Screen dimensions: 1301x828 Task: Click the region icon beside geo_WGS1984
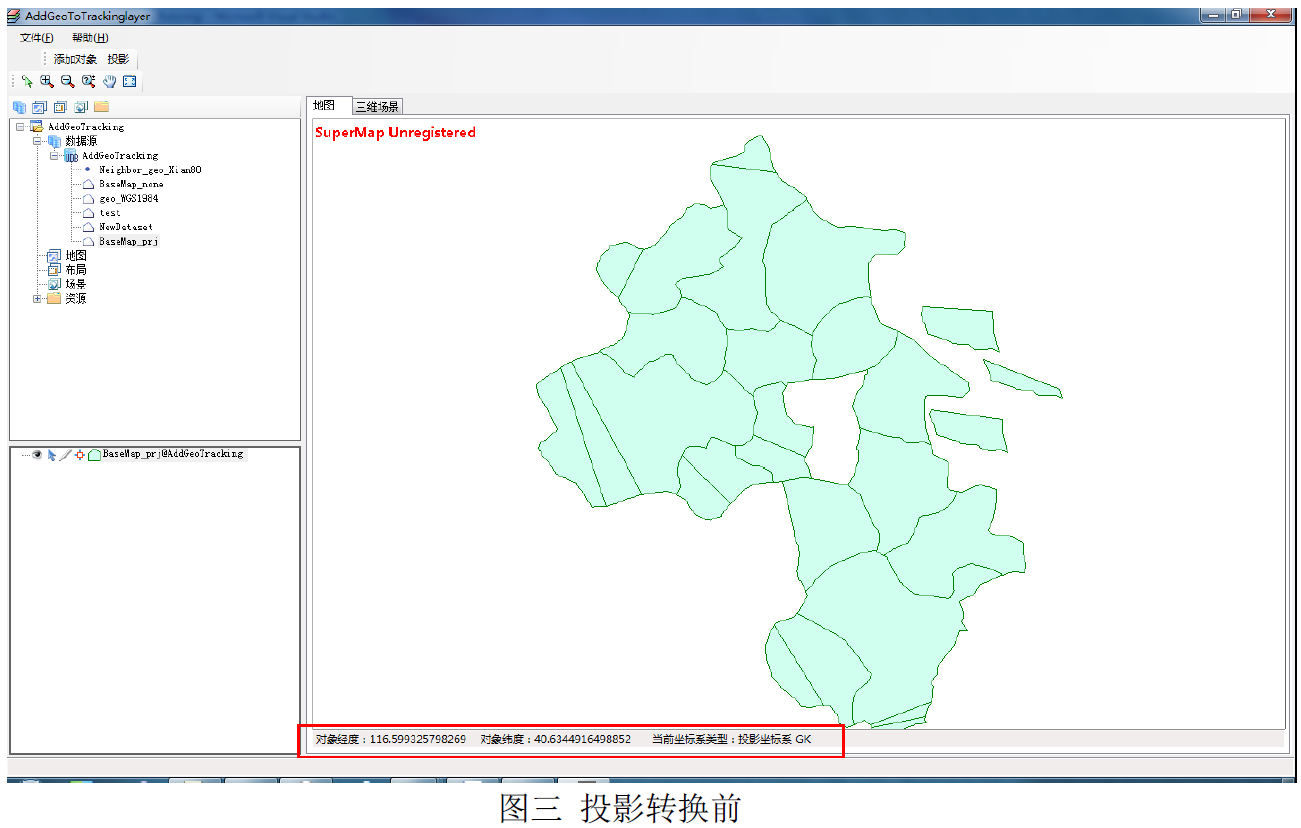click(88, 199)
